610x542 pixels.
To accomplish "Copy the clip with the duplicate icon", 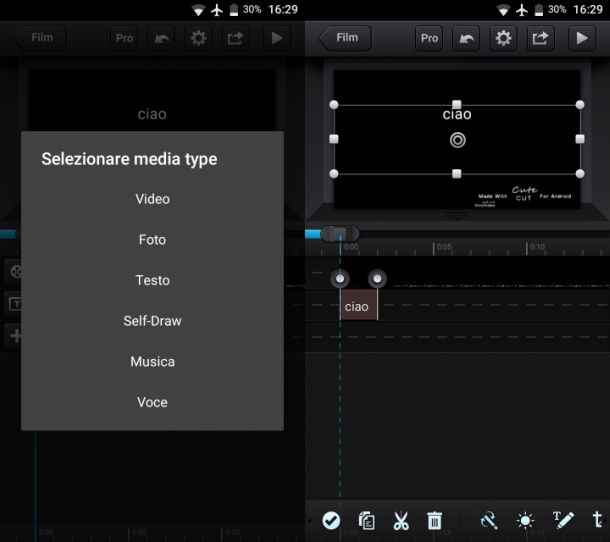I will [366, 521].
